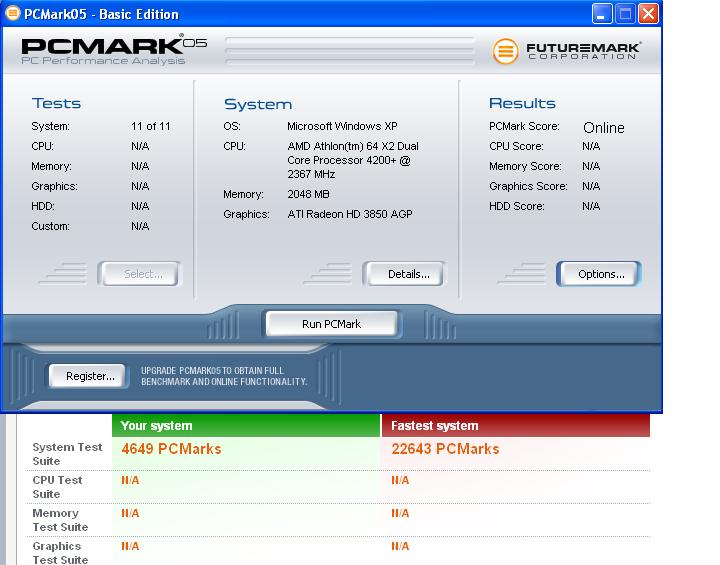Click the 11 of 11 system tests value

coord(151,126)
